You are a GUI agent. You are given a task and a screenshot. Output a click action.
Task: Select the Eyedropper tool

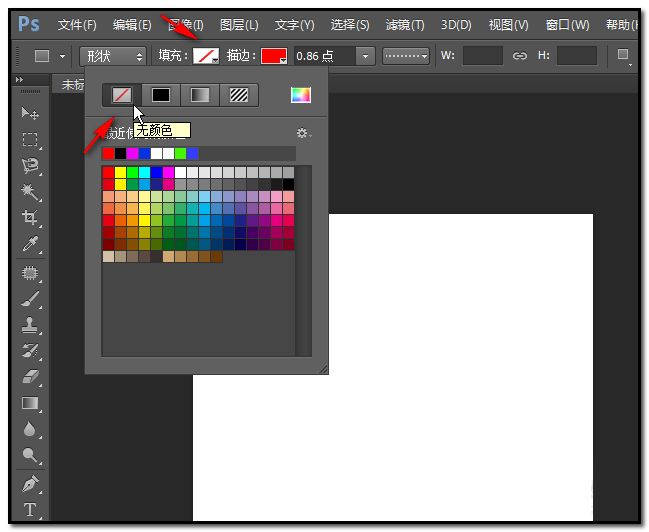pyautogui.click(x=30, y=244)
